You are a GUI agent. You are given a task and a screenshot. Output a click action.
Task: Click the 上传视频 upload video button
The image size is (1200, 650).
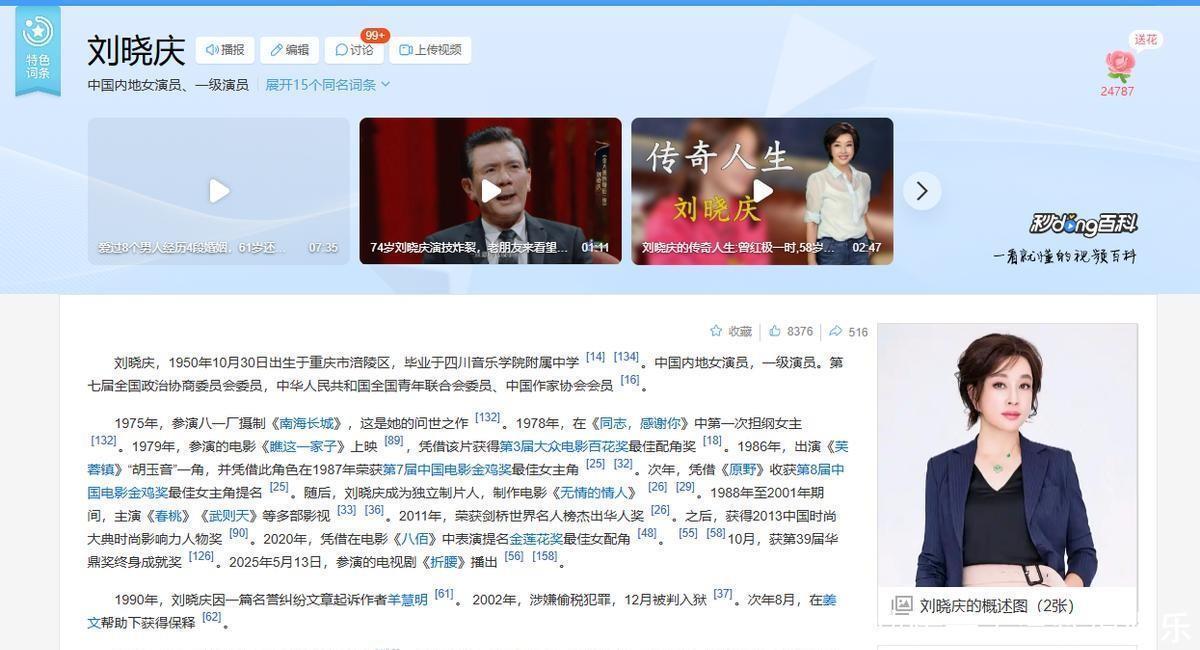[x=430, y=50]
